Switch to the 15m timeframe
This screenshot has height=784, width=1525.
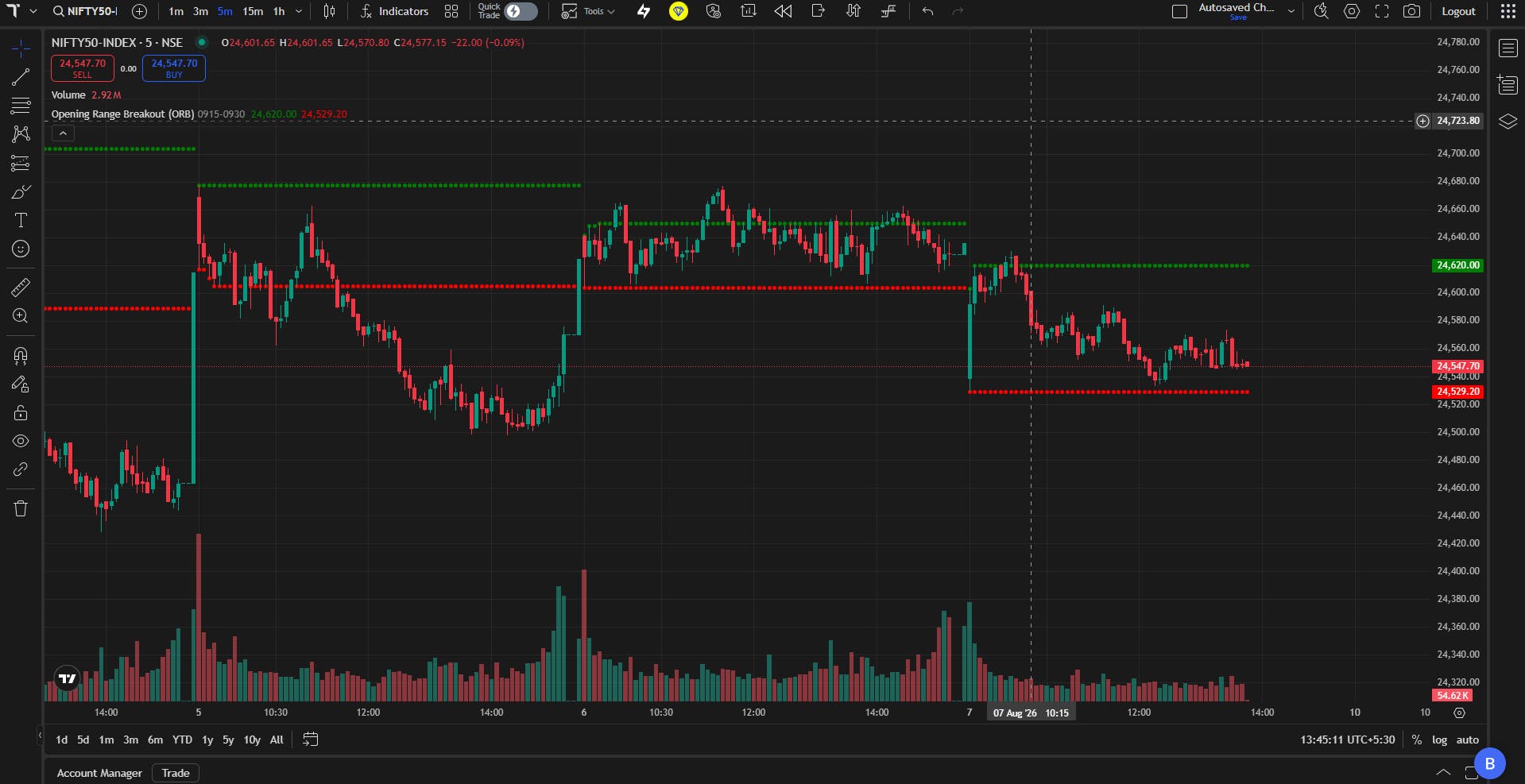pos(253,11)
